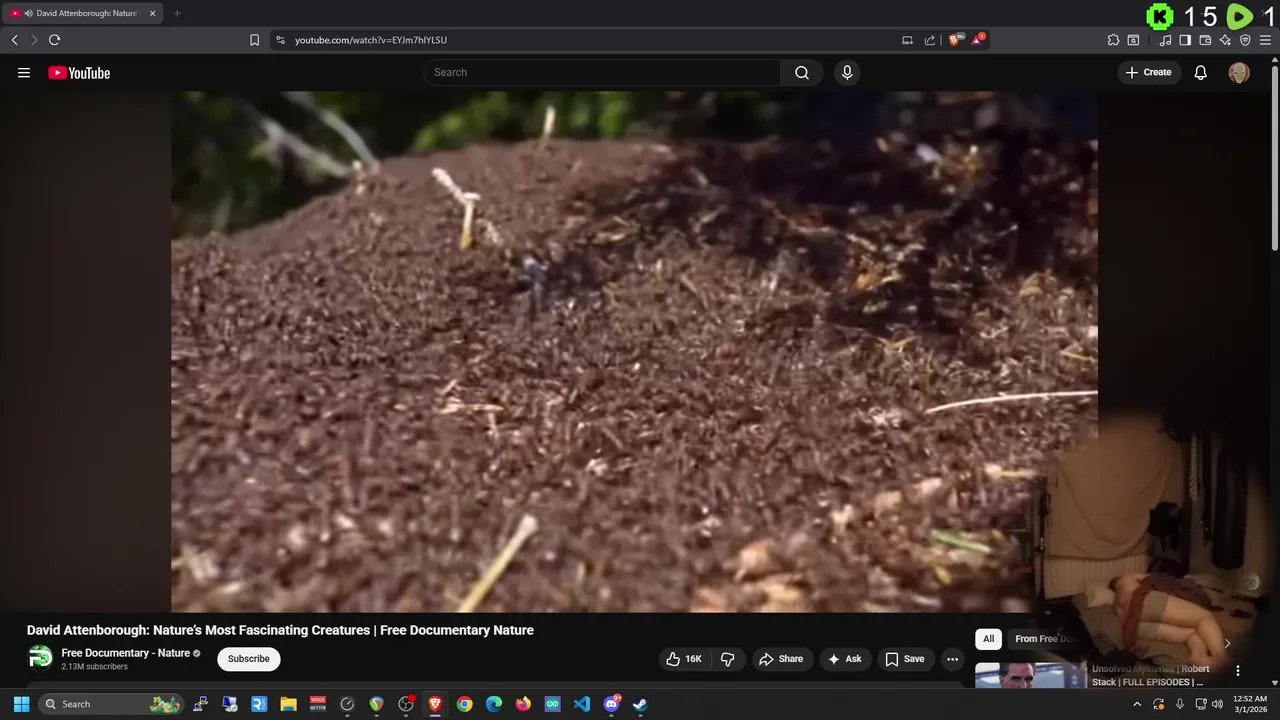1280x720 pixels.
Task: Click the Share button under video
Action: click(780, 659)
